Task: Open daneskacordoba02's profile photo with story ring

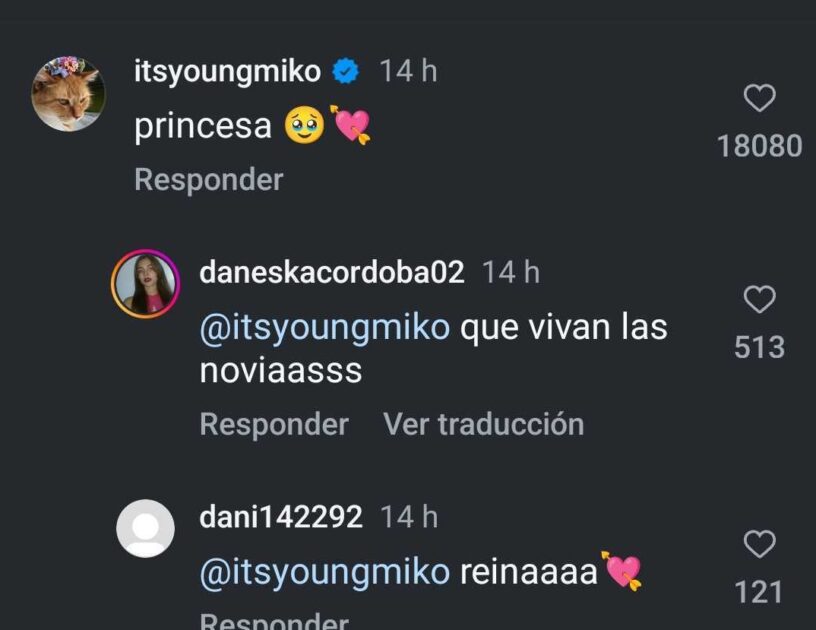Action: (146, 285)
